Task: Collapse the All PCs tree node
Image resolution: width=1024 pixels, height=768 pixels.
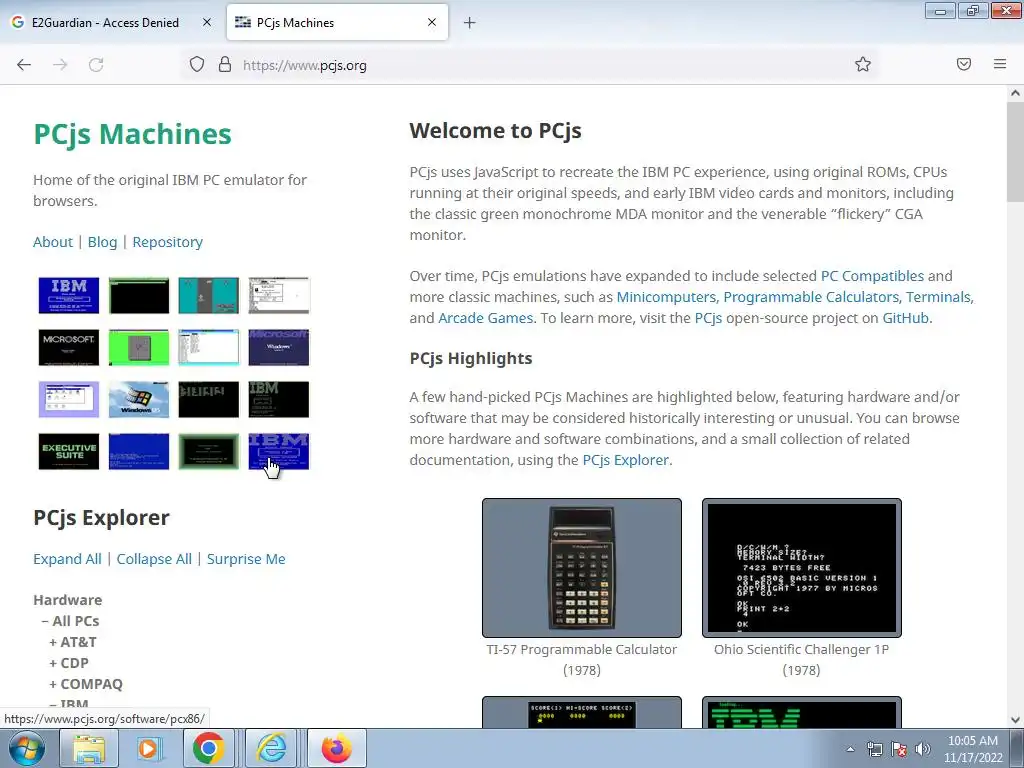Action: click(x=71, y=621)
